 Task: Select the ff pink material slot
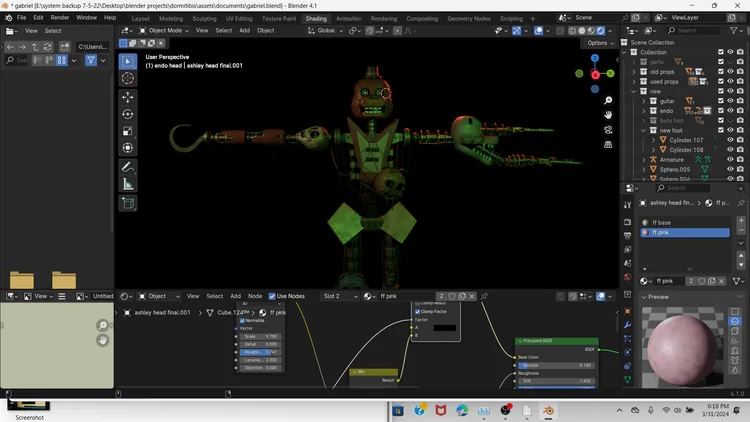pos(684,233)
